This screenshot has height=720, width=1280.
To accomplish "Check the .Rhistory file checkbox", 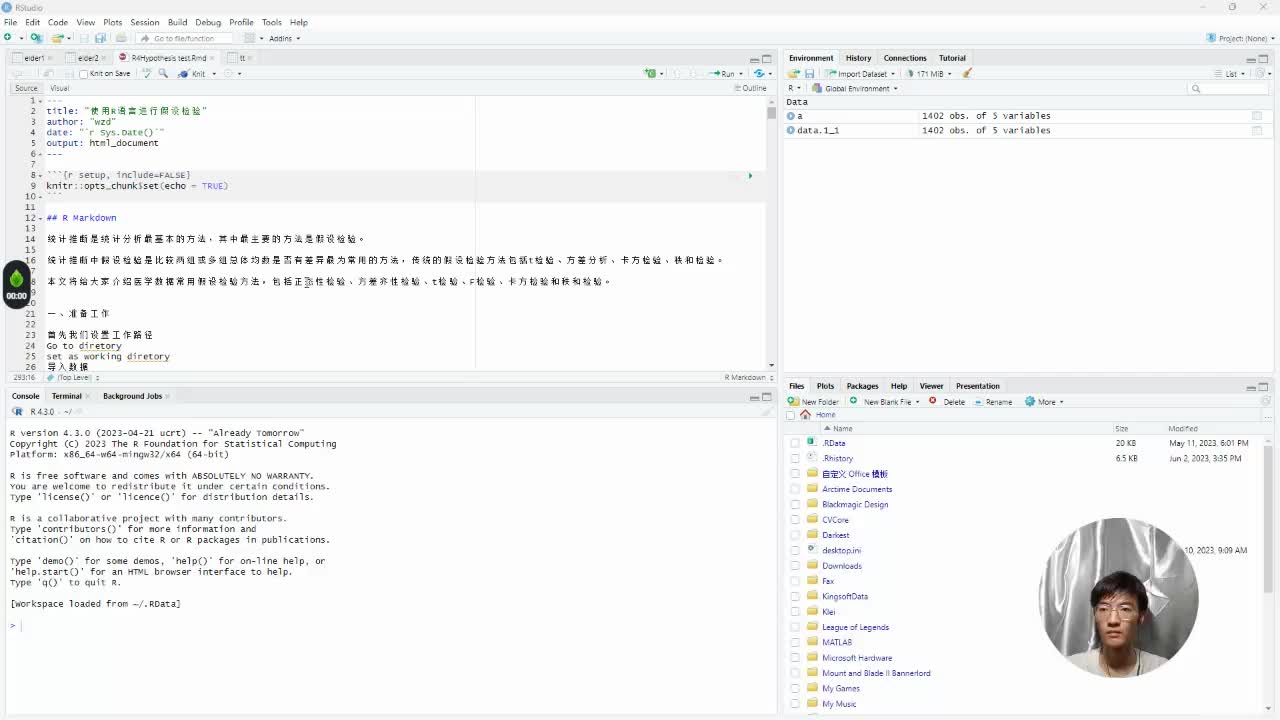I will coord(795,458).
